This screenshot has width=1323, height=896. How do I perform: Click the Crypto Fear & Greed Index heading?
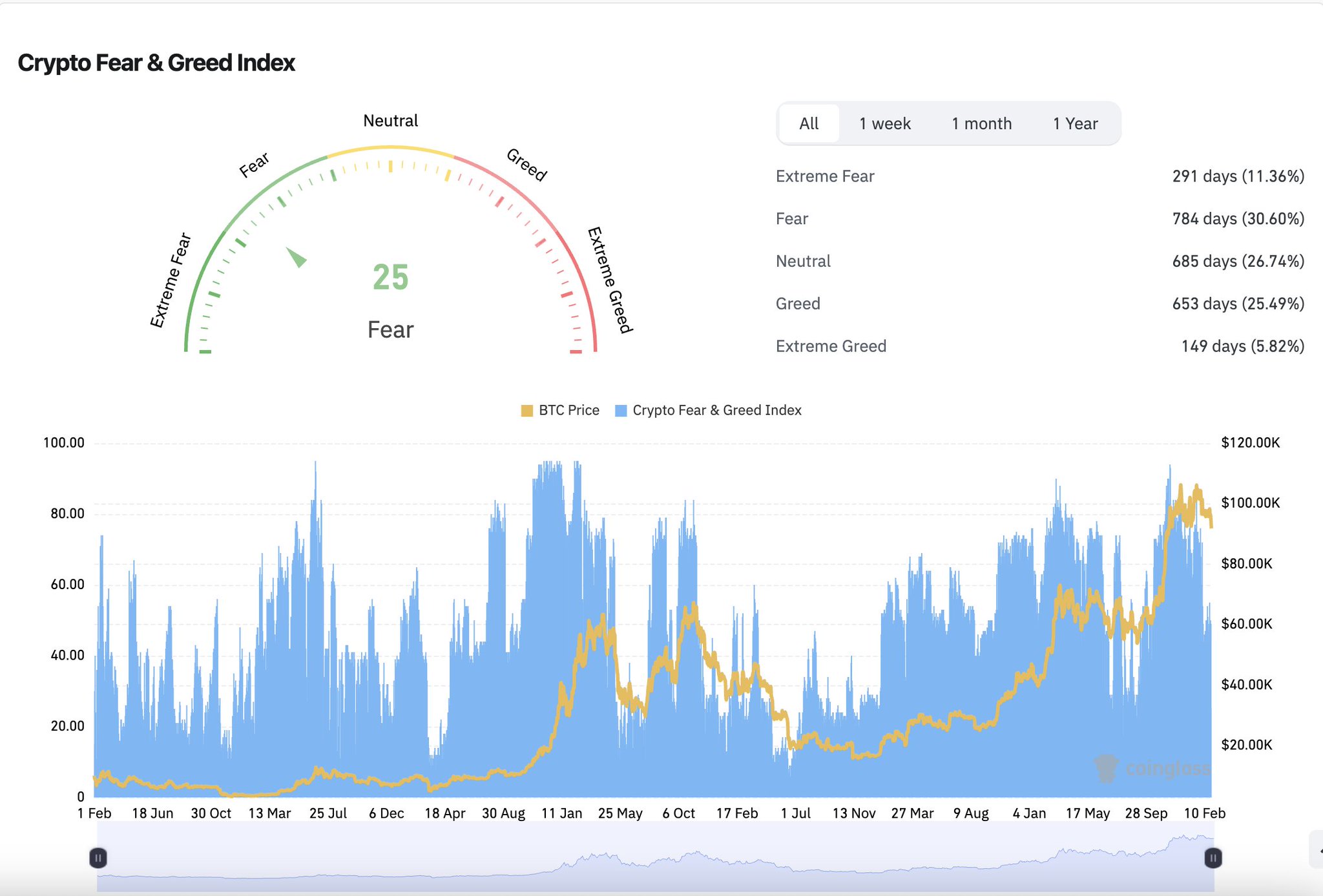pos(156,63)
